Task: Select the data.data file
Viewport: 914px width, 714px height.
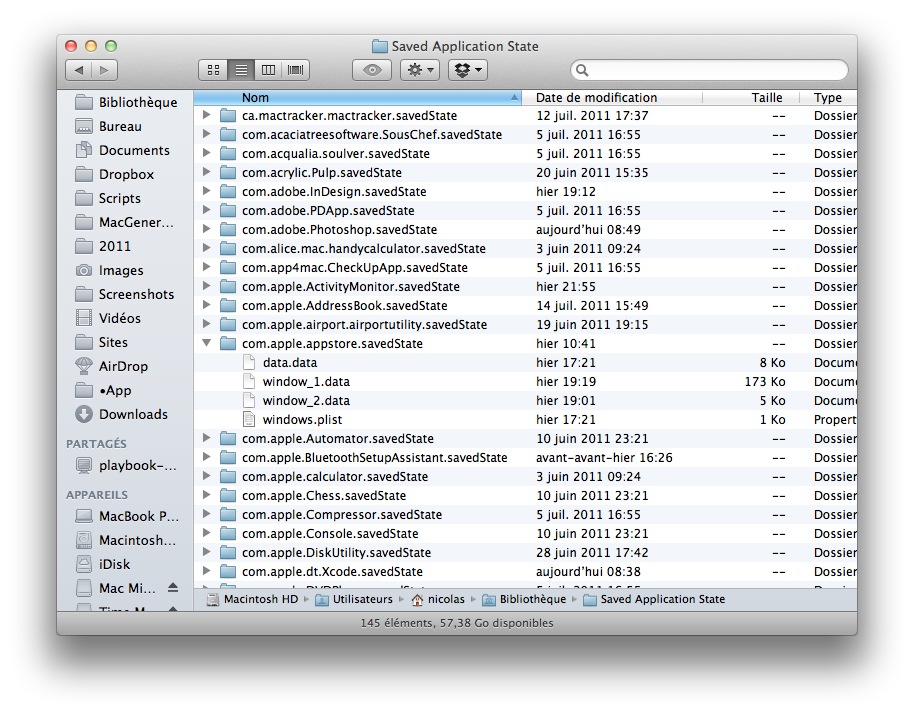Action: pos(525,363)
